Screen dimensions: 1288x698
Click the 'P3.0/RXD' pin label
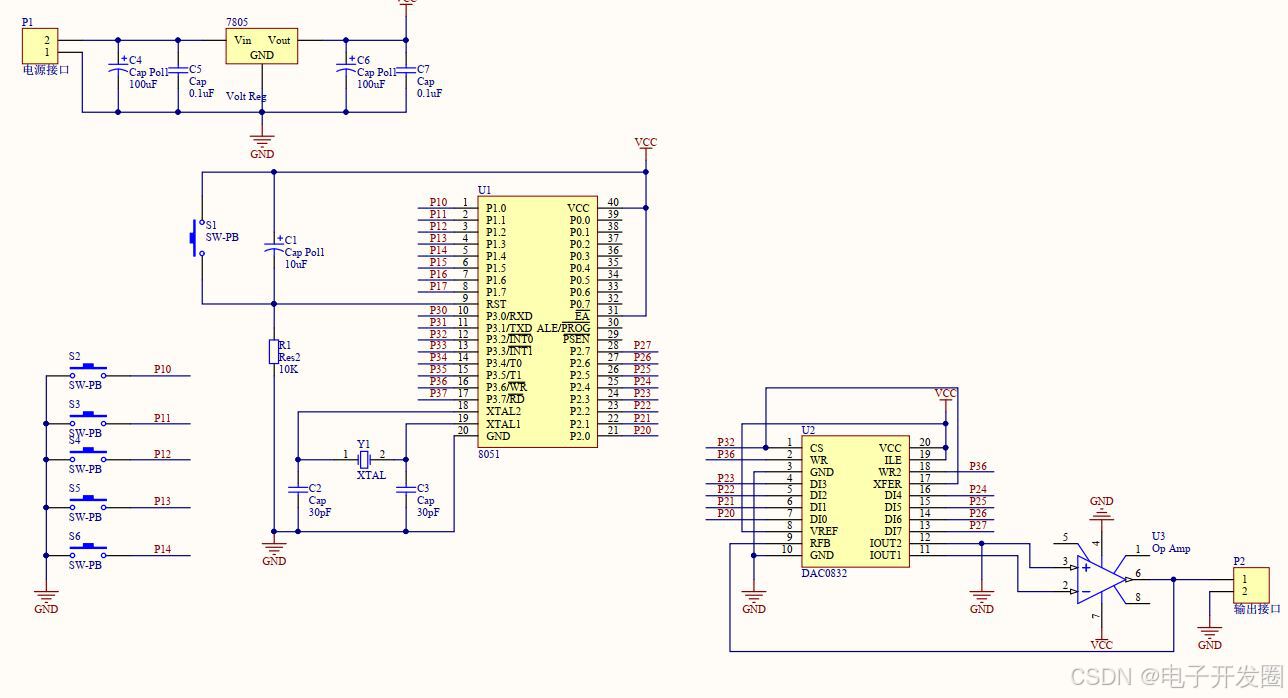point(509,316)
